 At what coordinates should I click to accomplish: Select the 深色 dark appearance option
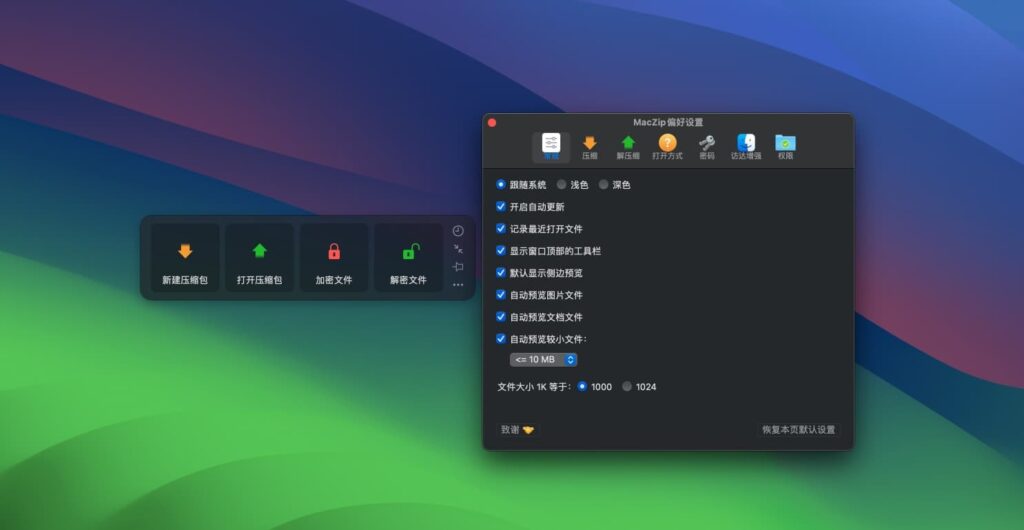(x=603, y=185)
